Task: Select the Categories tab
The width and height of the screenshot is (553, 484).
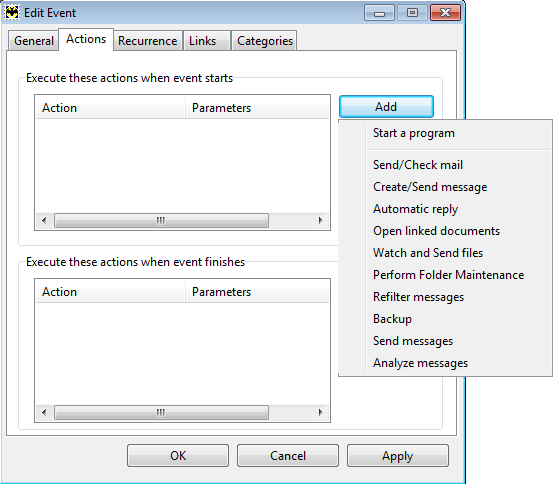Action: [x=264, y=41]
